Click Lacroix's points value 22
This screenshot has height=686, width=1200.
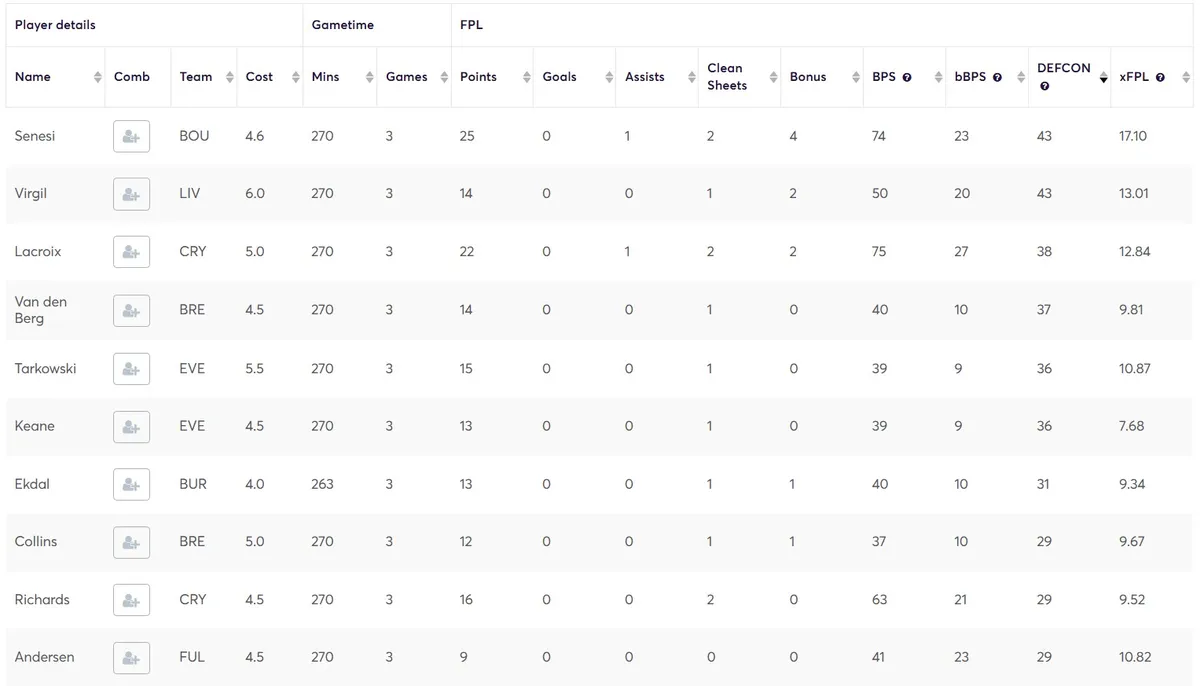(x=467, y=252)
